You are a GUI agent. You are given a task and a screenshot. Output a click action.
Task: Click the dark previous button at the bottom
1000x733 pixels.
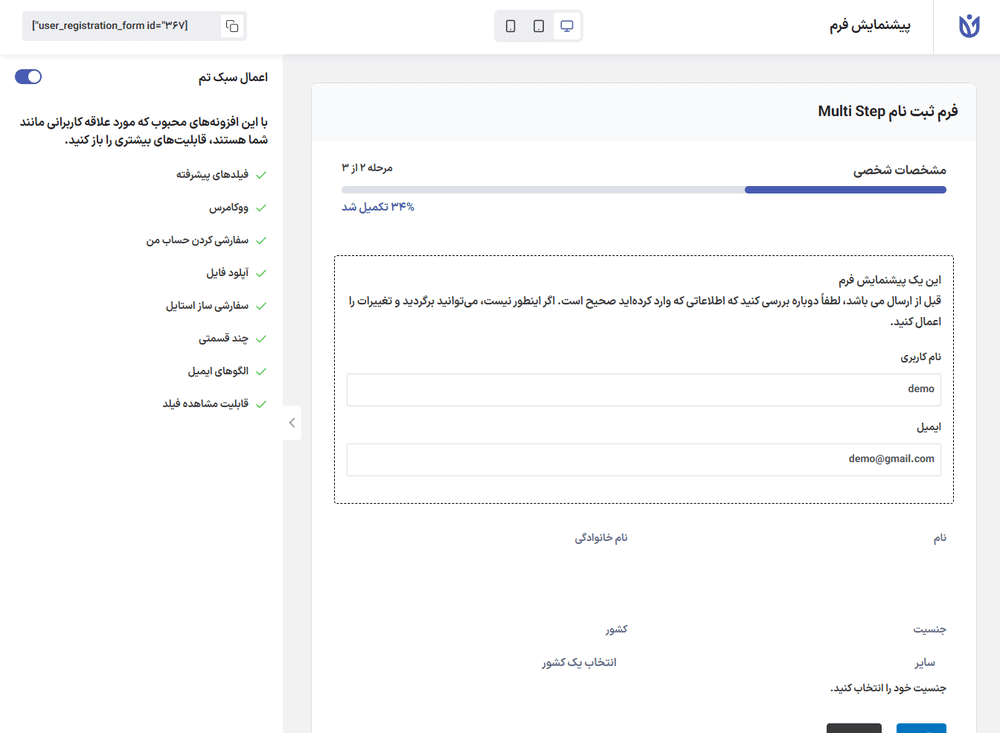tap(854, 728)
